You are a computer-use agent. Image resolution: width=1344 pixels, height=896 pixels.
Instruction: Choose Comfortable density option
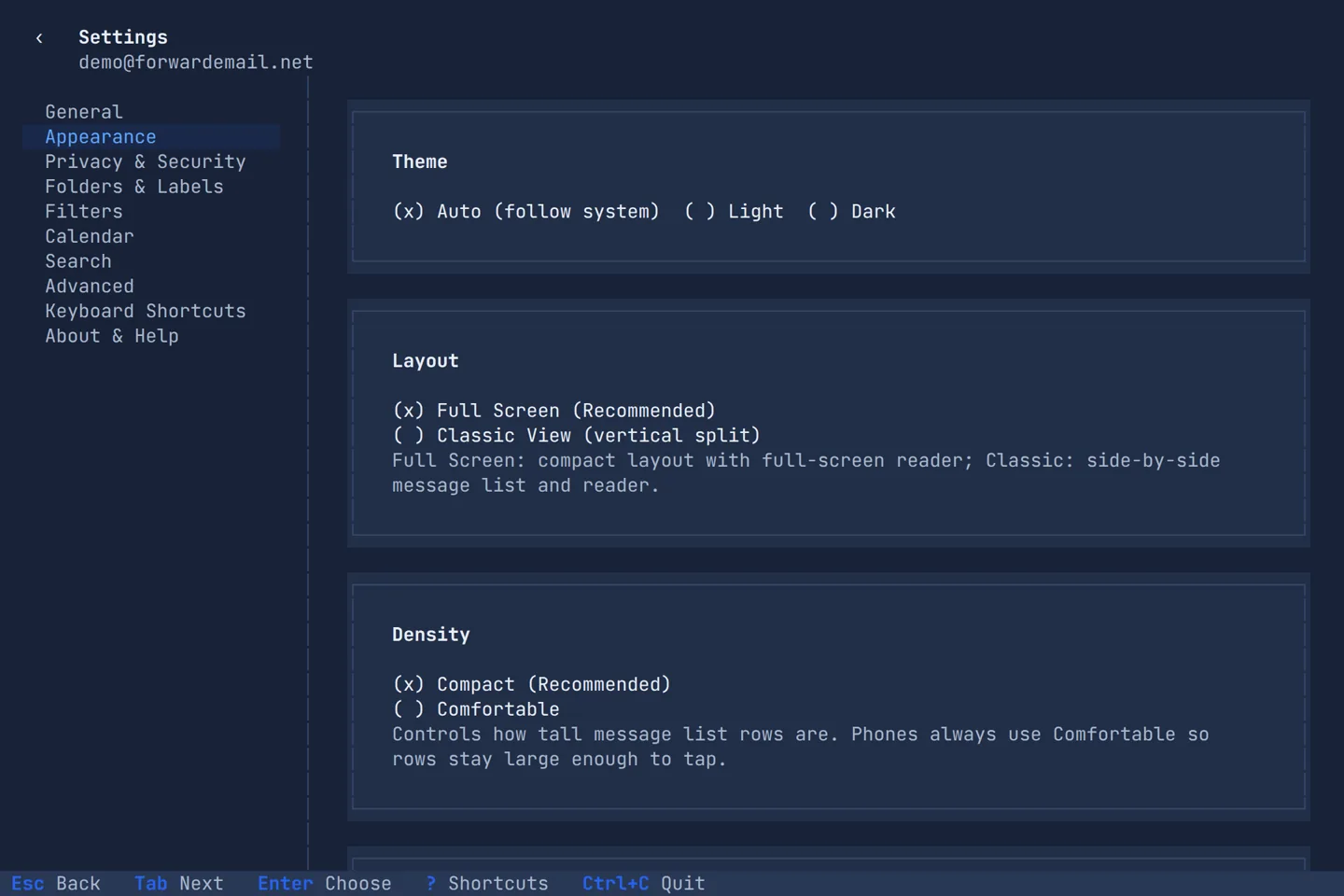476,709
